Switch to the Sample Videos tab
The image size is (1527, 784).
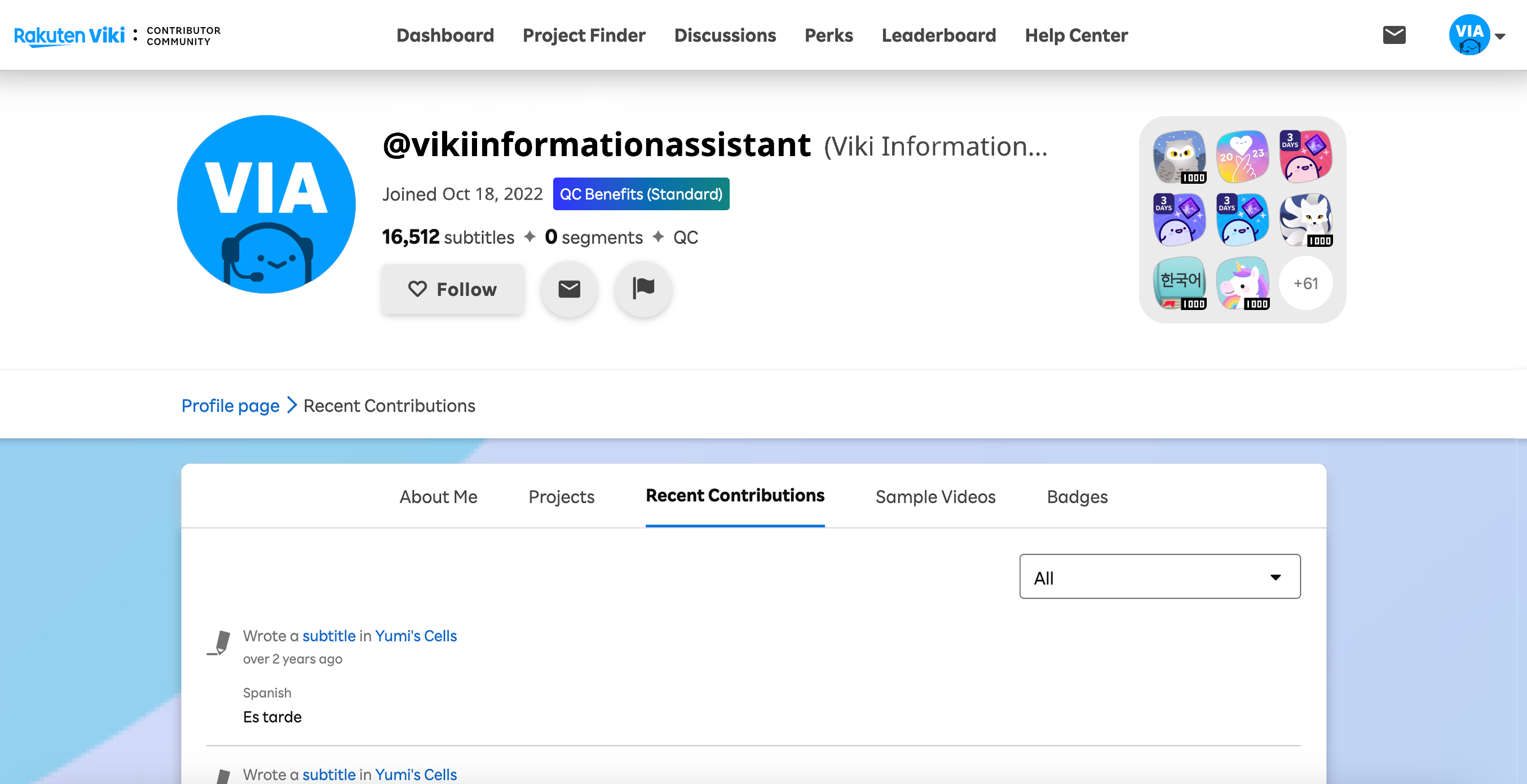pos(935,497)
